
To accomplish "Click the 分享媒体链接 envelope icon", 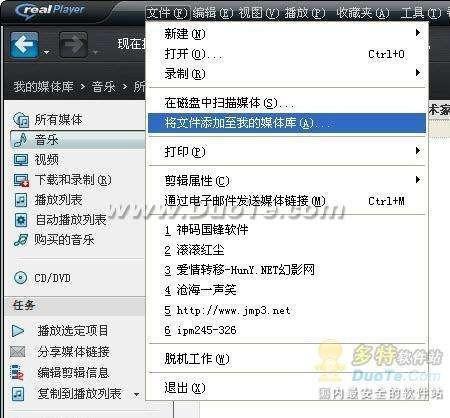I will point(18,351).
